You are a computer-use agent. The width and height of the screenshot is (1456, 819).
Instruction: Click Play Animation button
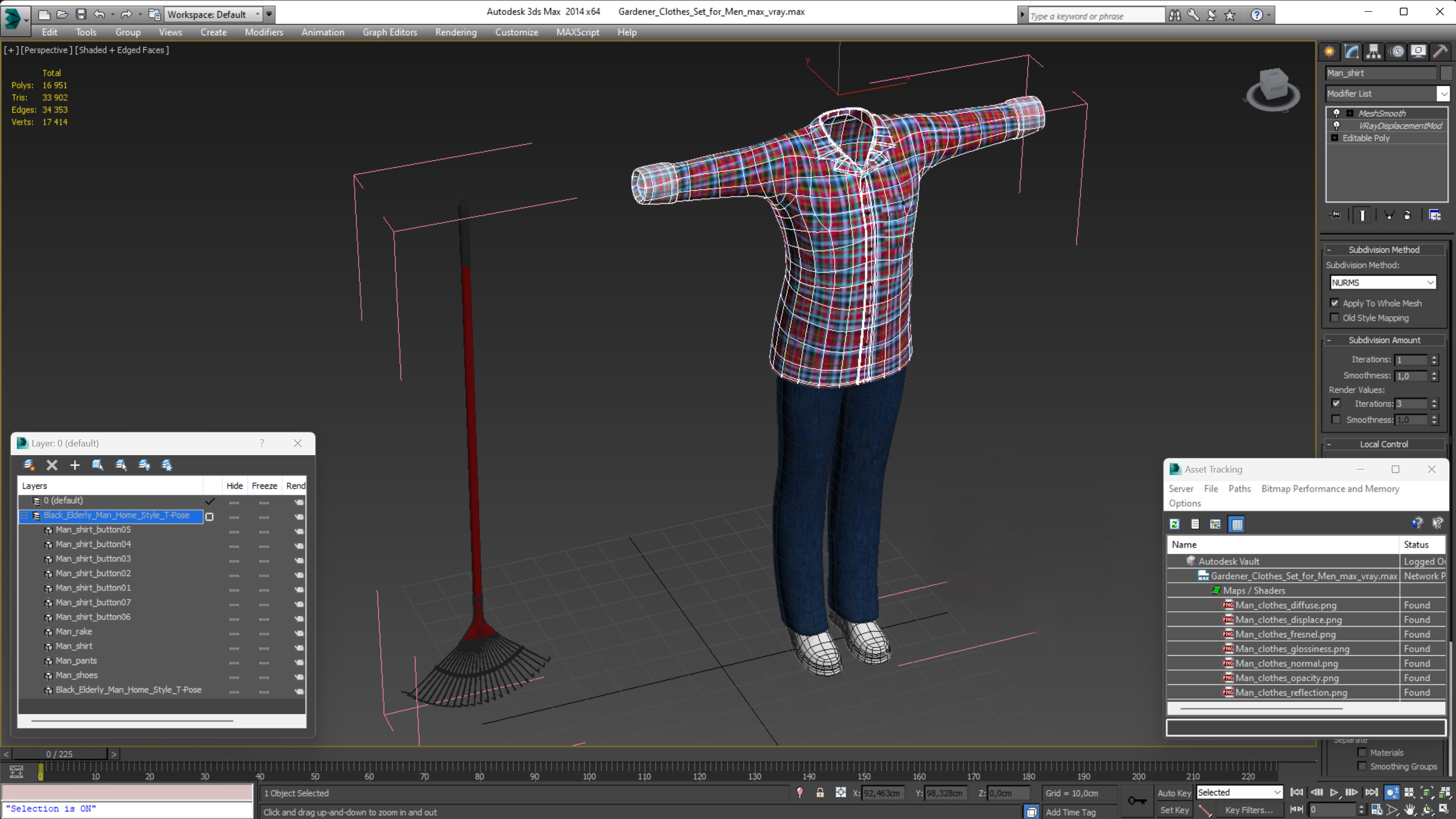[x=1334, y=792]
